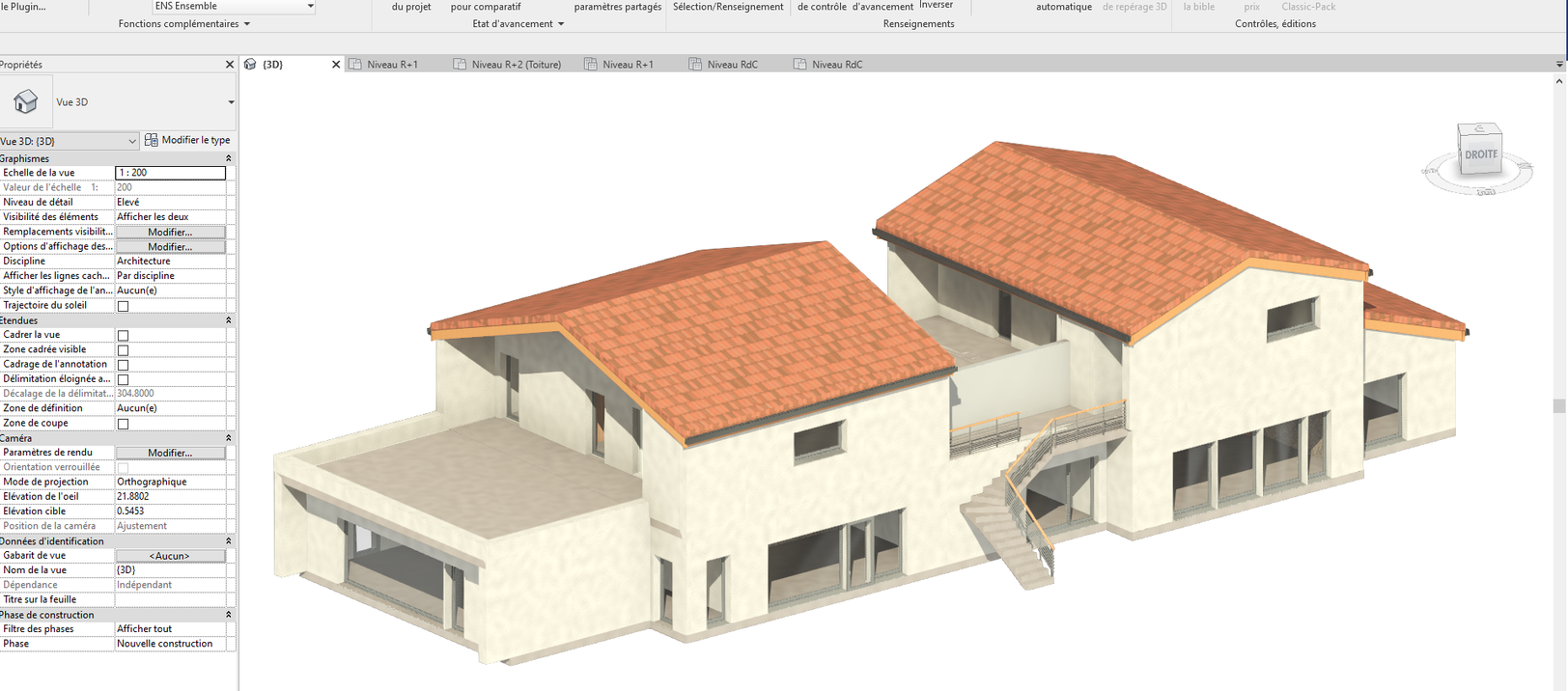Enable Zone de coupe checkbox
The width and height of the screenshot is (1568, 691).
click(x=123, y=424)
